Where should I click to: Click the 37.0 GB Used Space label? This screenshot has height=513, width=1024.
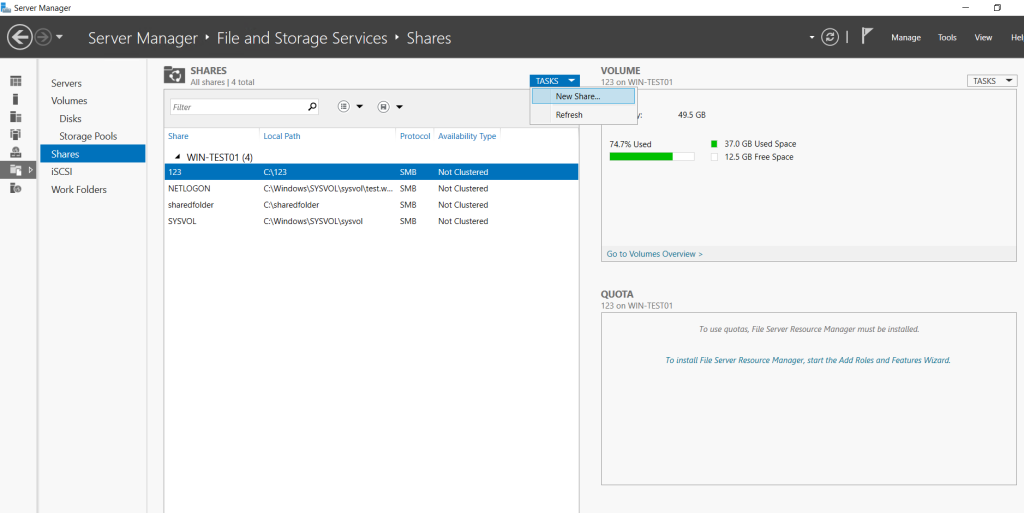point(760,144)
